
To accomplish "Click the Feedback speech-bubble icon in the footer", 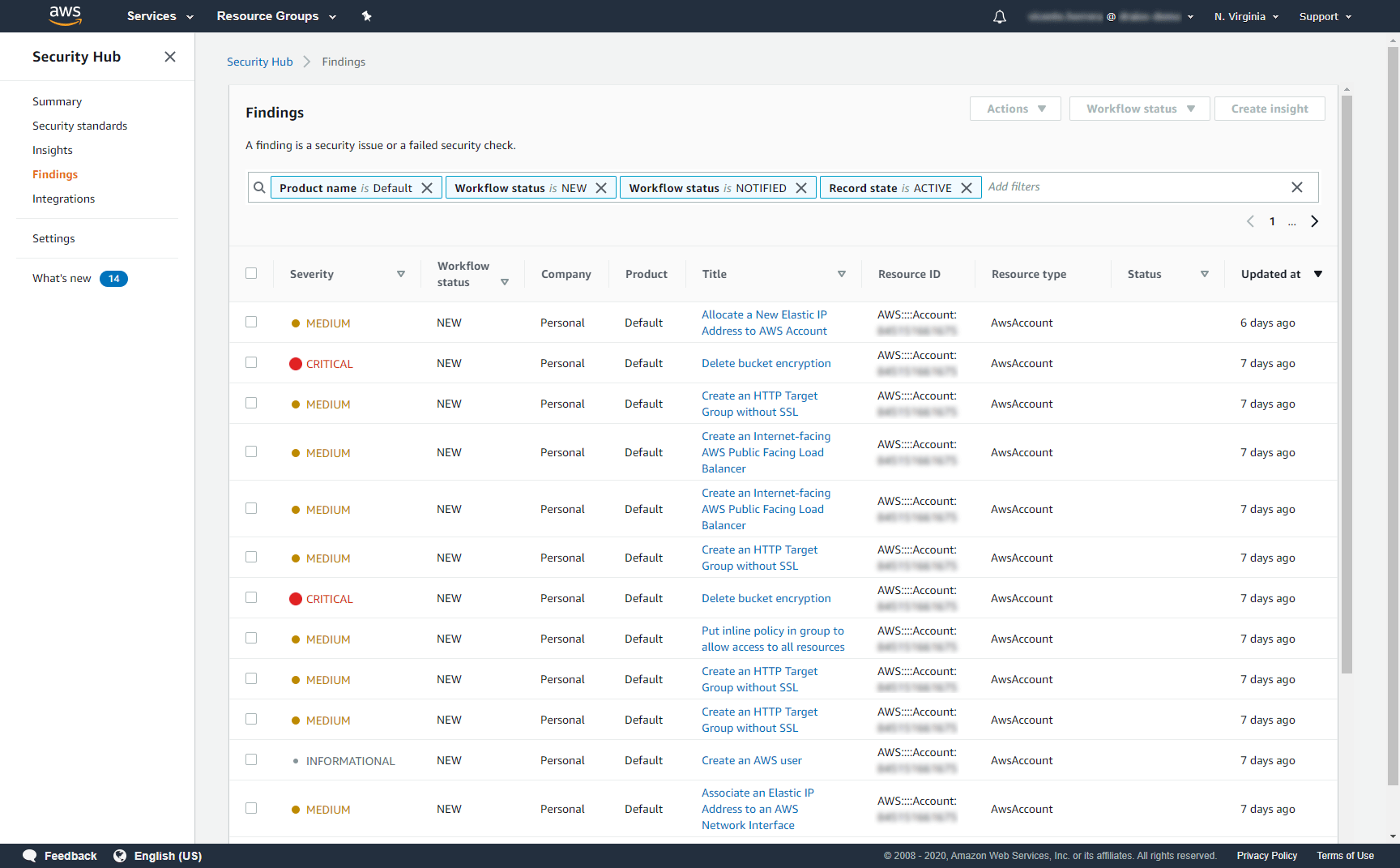I will click(x=29, y=855).
